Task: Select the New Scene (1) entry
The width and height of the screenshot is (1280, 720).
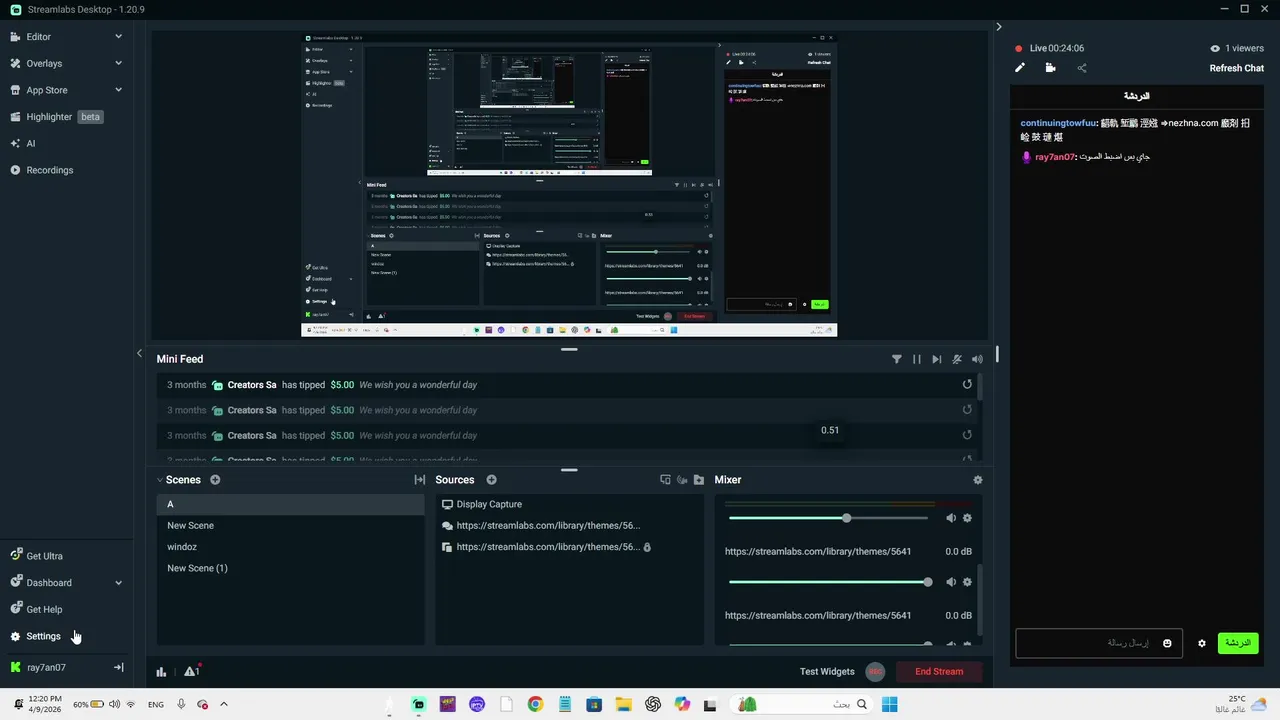Action: point(290,568)
